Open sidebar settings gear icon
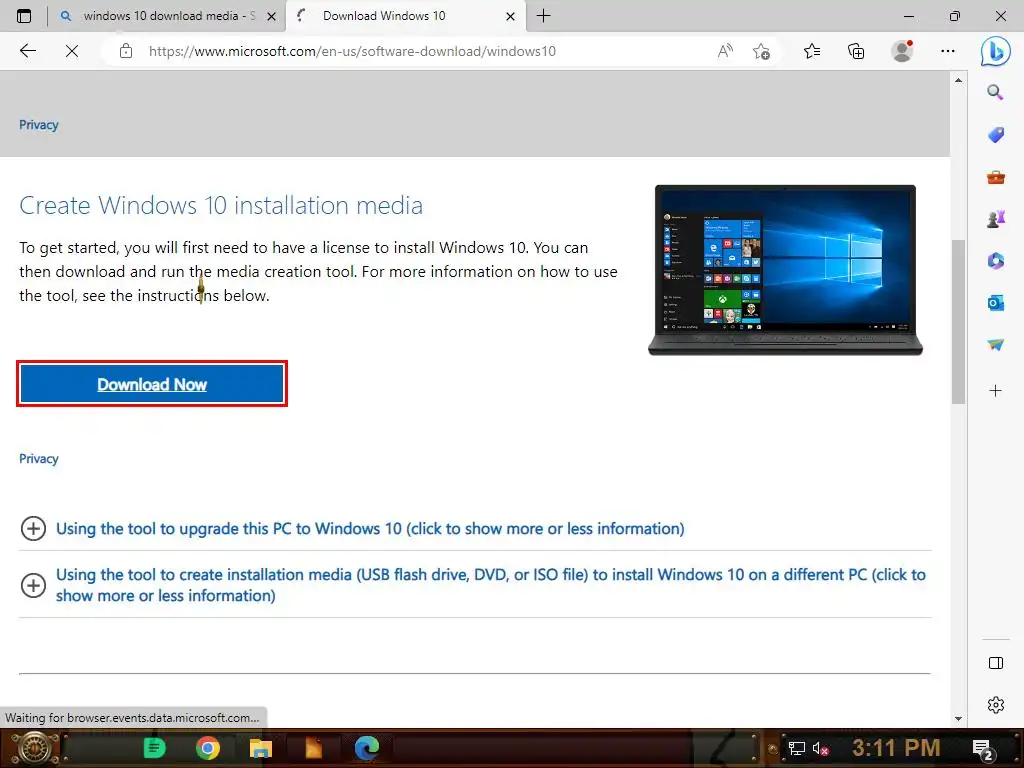 click(995, 705)
